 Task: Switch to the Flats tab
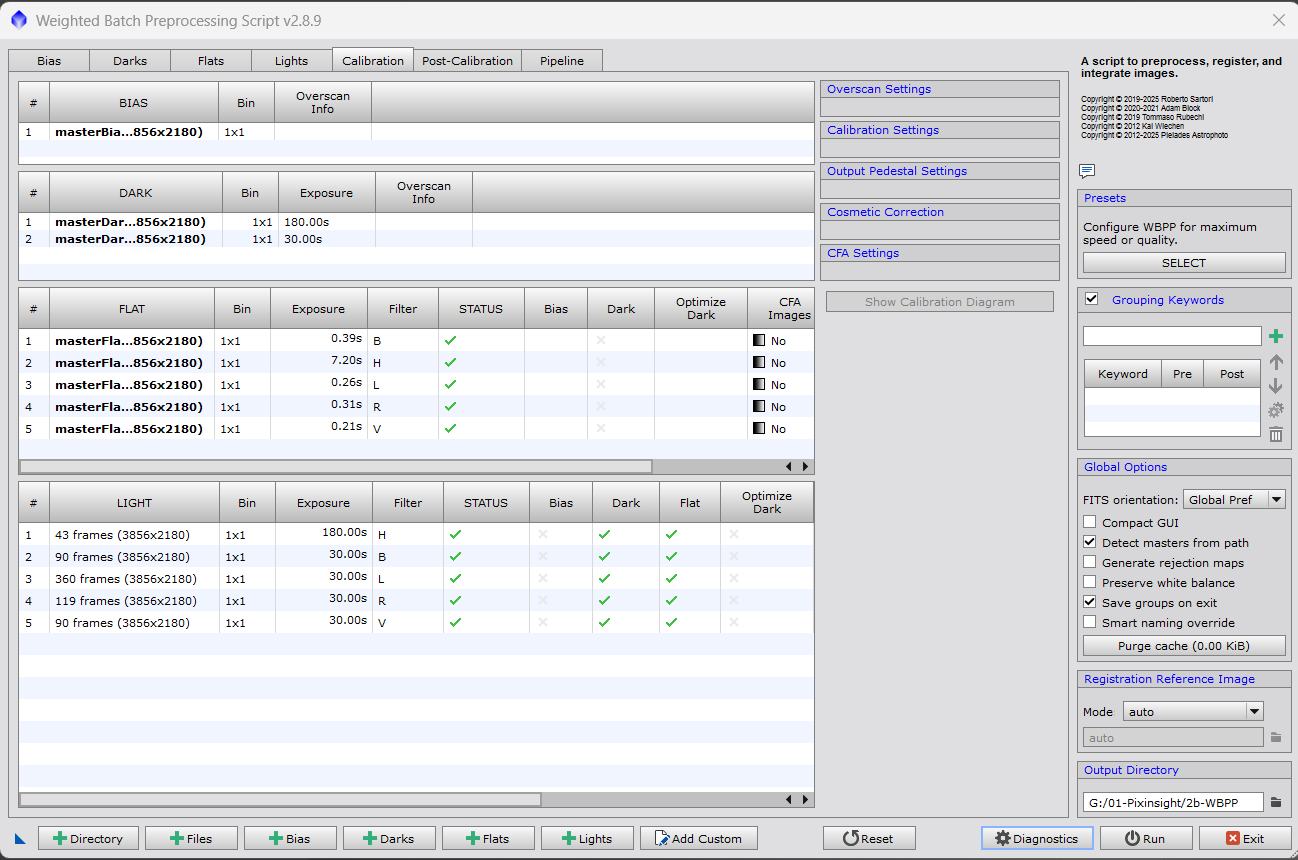point(211,61)
